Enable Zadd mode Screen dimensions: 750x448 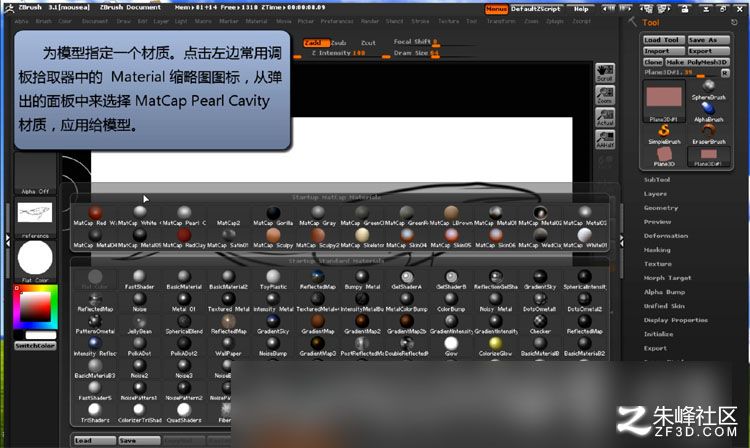pos(315,43)
